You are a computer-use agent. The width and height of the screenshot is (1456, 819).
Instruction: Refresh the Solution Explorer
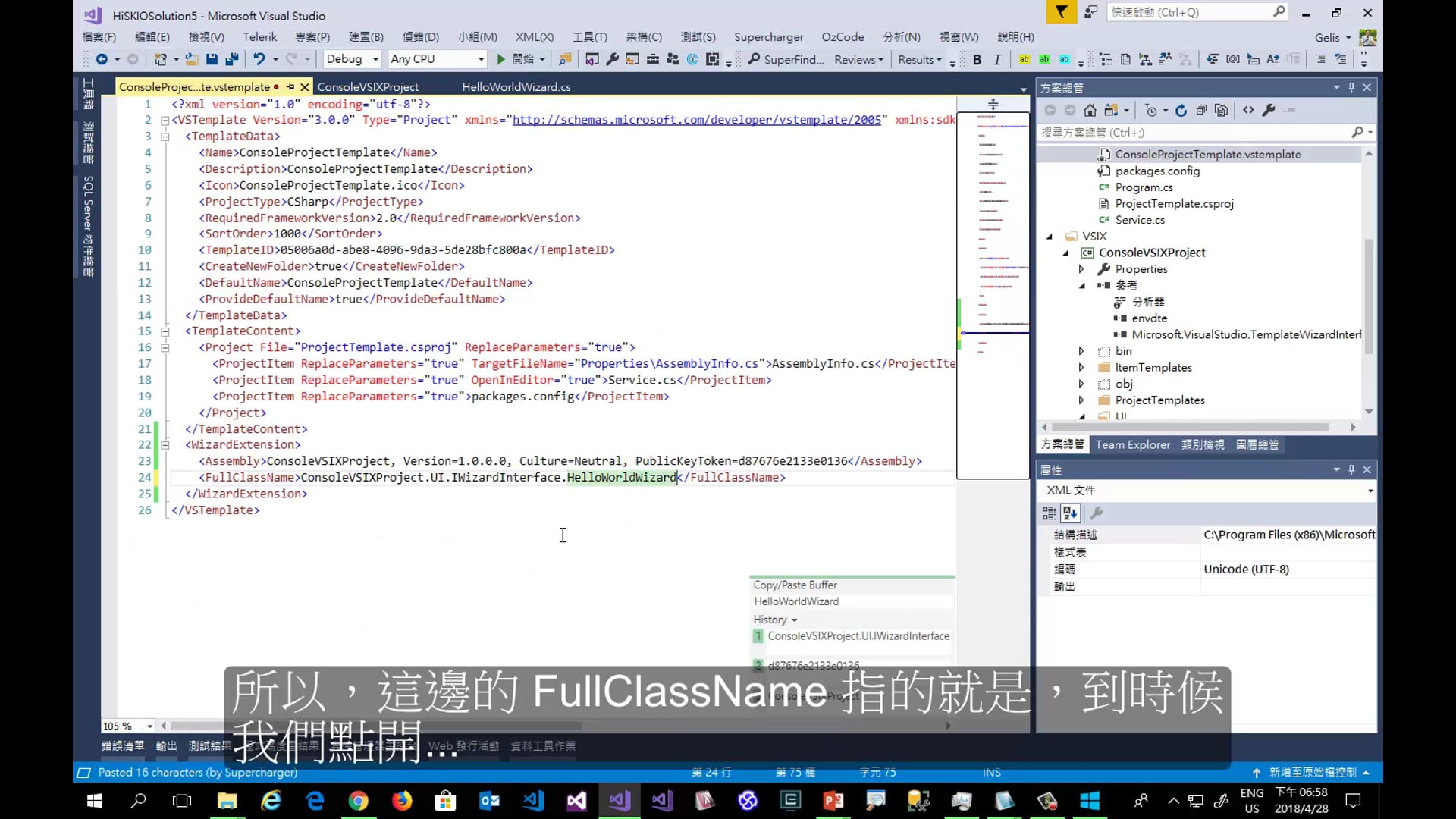1181,110
